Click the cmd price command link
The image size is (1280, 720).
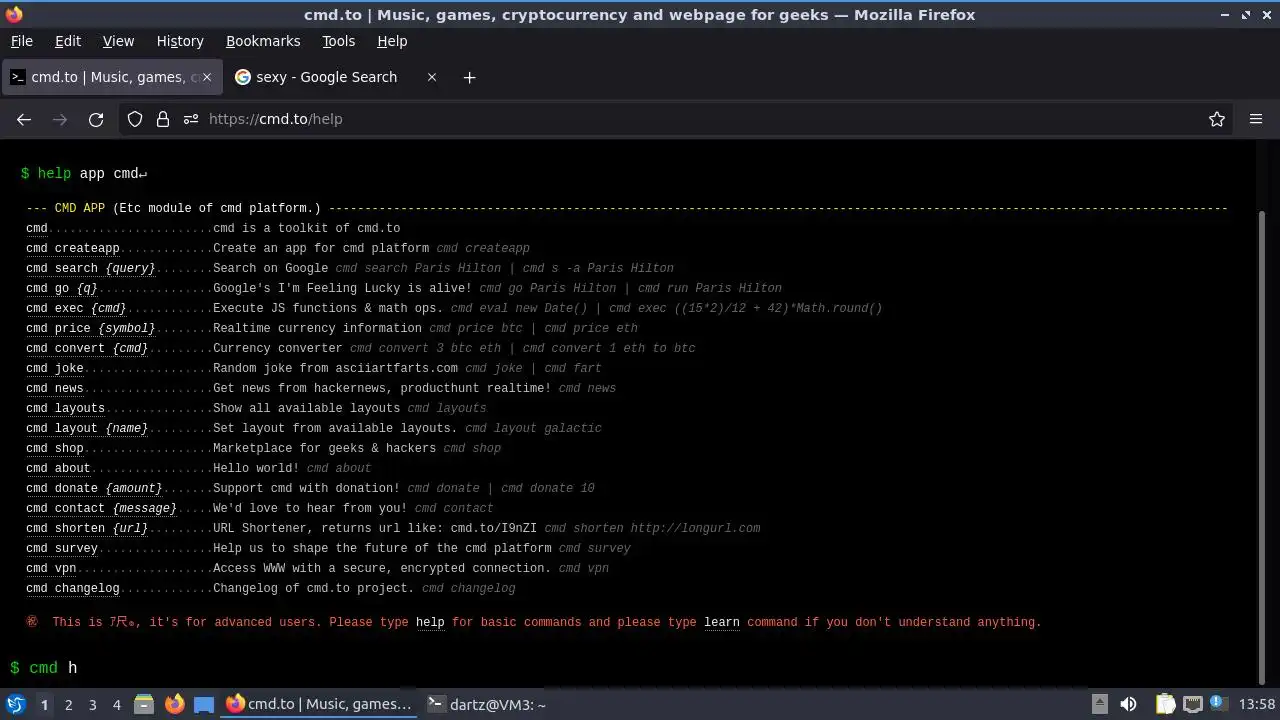[x=91, y=328]
